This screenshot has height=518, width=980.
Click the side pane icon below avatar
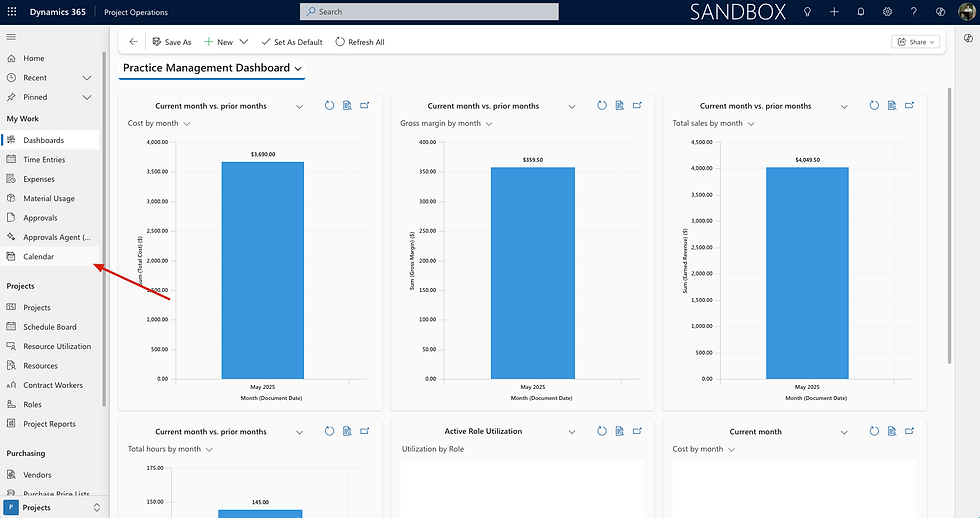click(x=968, y=39)
